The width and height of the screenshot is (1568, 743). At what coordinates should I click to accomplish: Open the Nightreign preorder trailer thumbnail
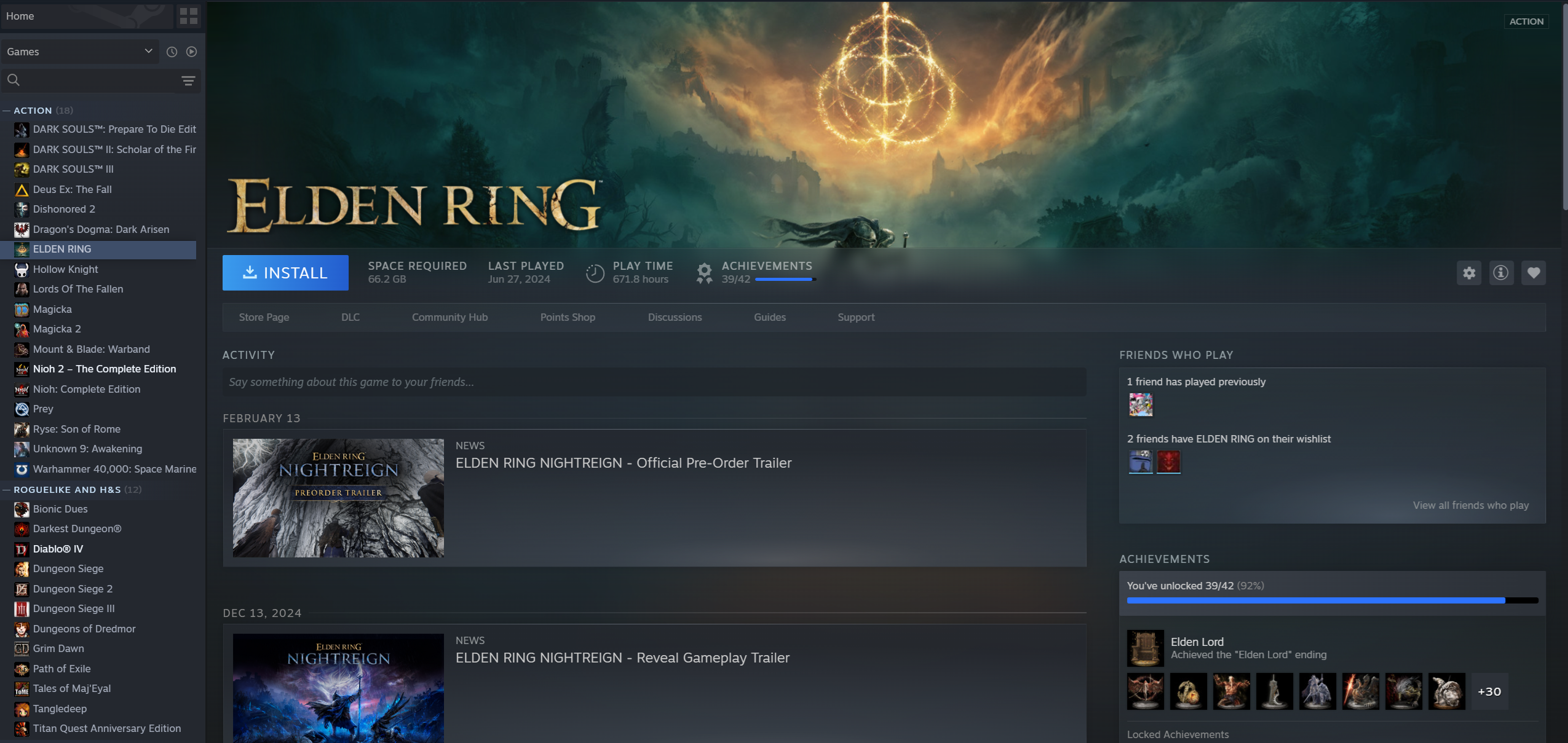pos(338,498)
